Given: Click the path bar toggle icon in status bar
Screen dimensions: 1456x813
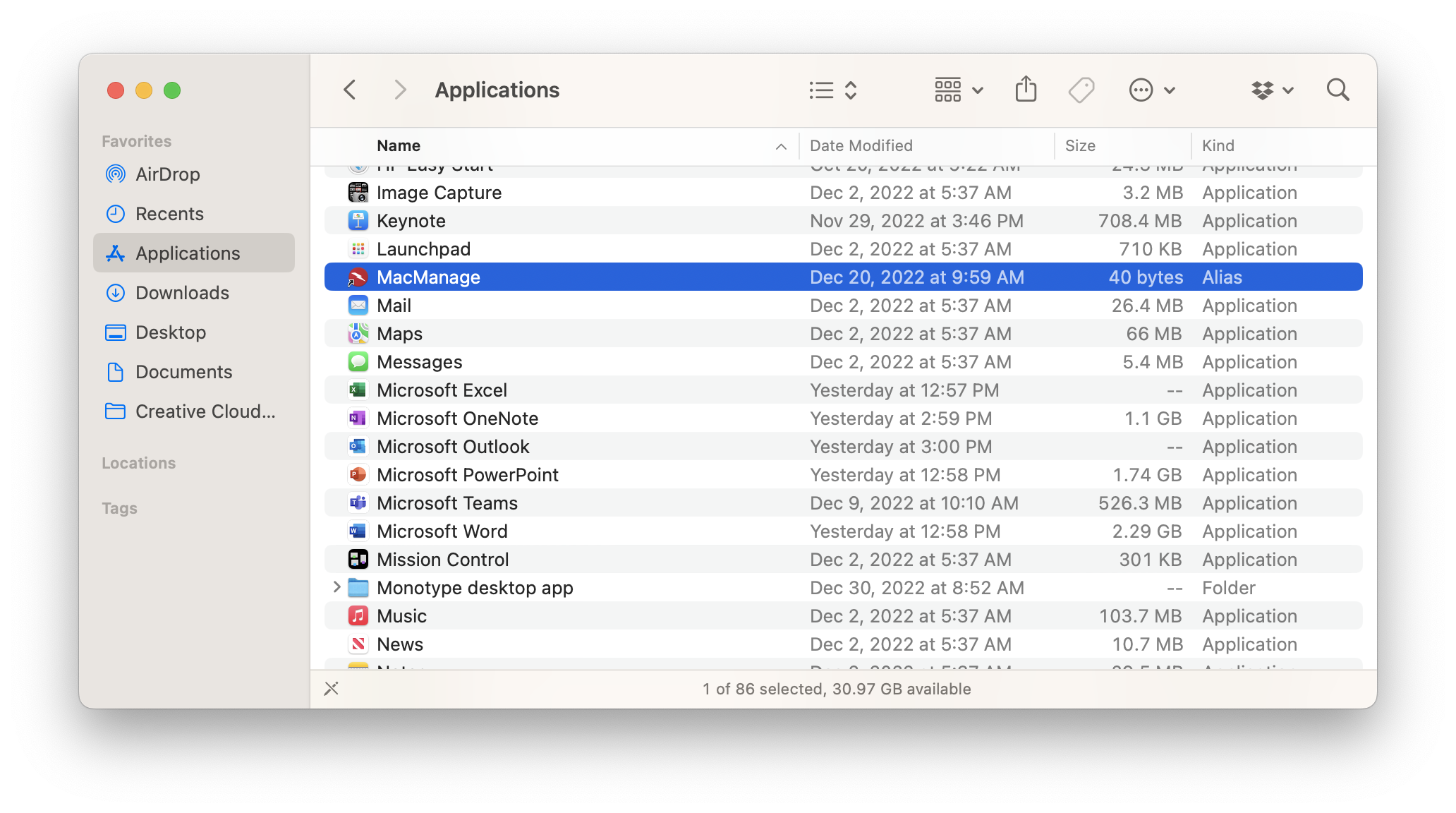Looking at the screenshot, I should [332, 689].
